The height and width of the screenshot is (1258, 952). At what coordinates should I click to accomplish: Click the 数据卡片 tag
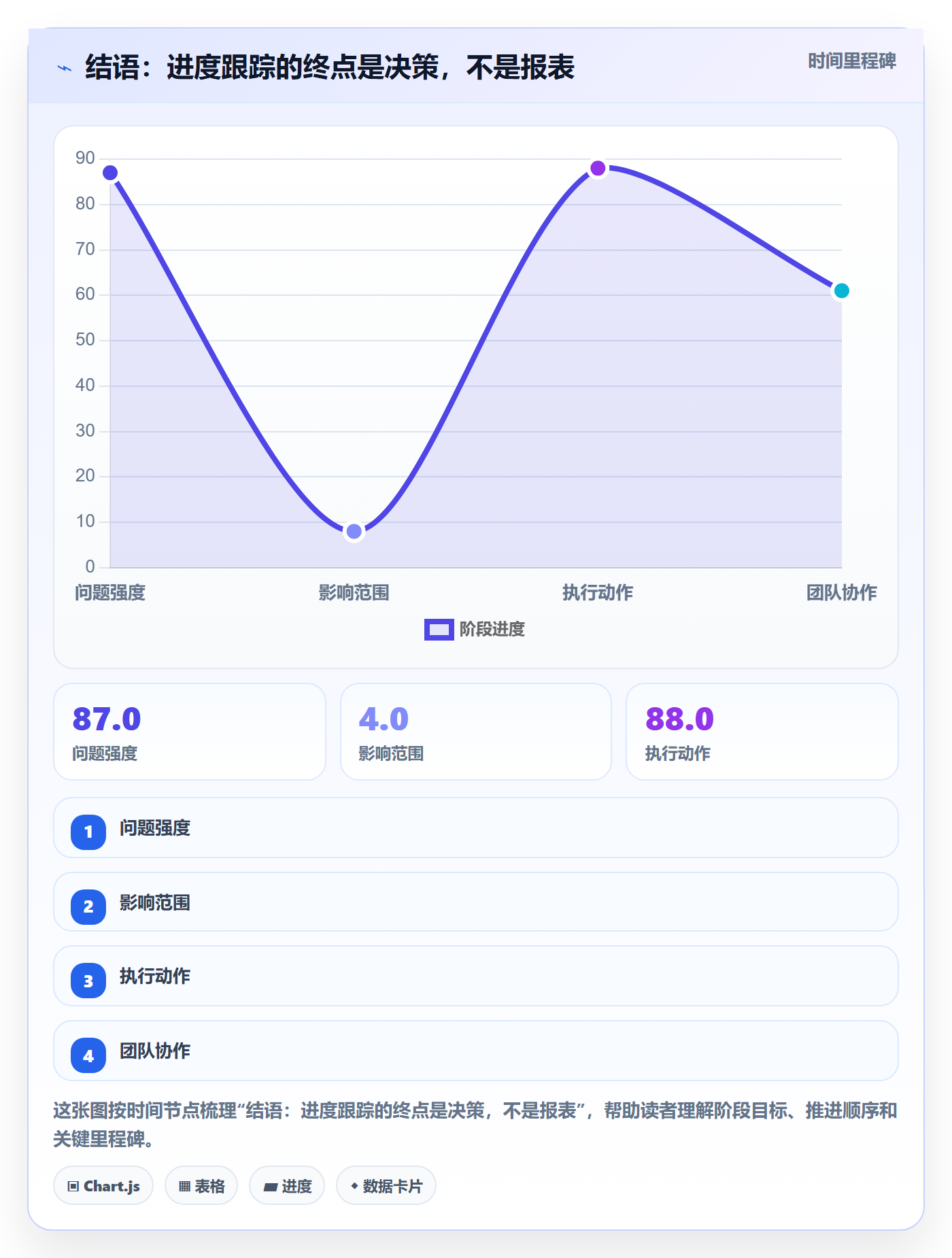(x=386, y=1186)
